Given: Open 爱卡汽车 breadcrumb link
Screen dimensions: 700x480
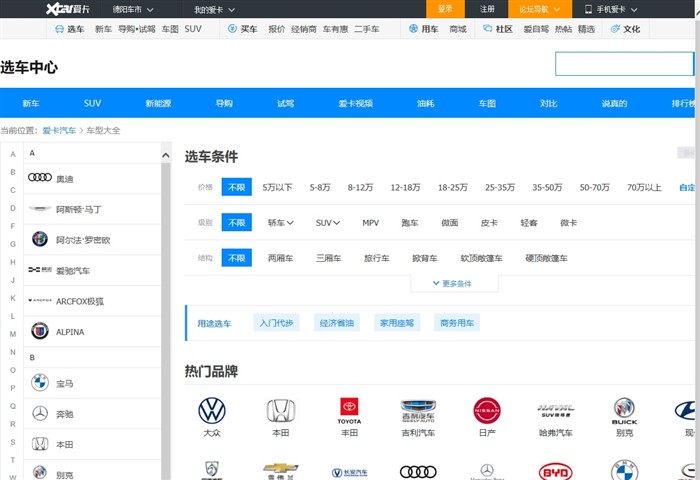Looking at the screenshot, I should click(x=59, y=130).
